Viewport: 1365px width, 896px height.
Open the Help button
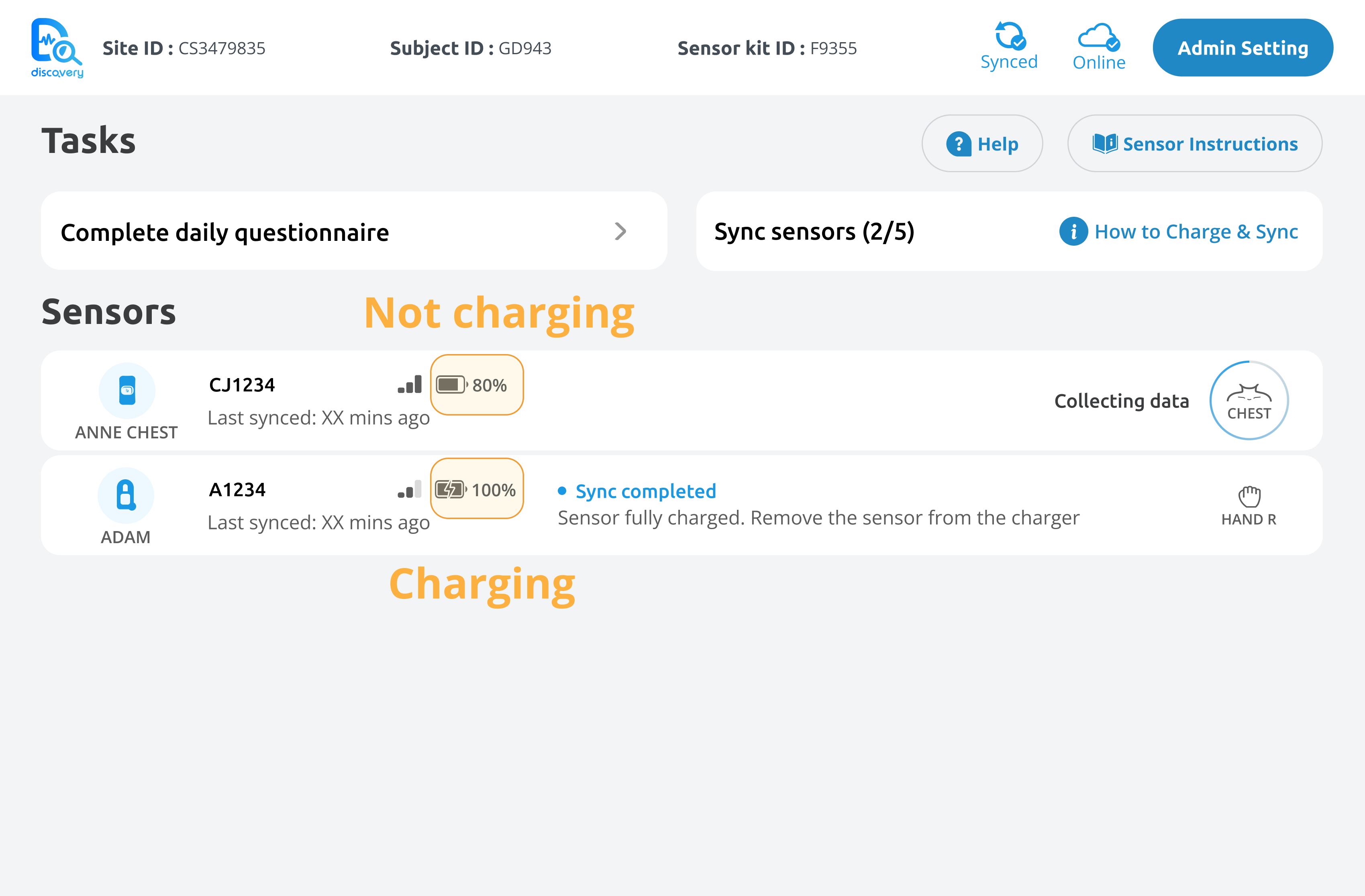coord(982,143)
